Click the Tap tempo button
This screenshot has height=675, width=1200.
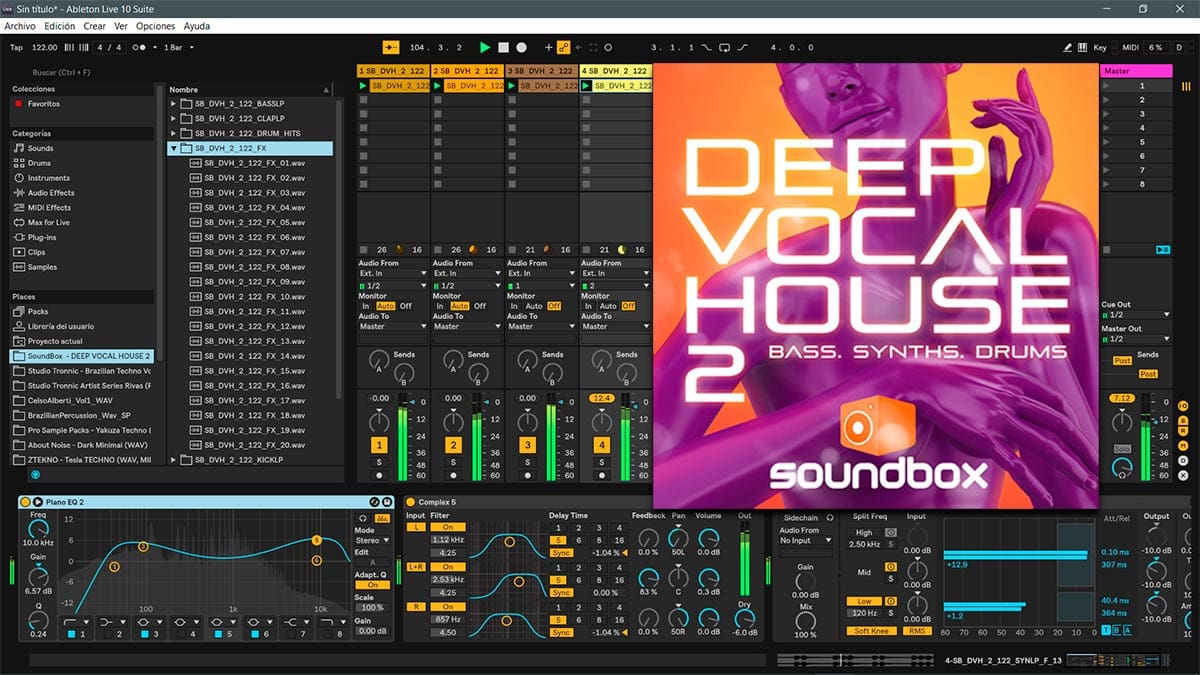16,47
